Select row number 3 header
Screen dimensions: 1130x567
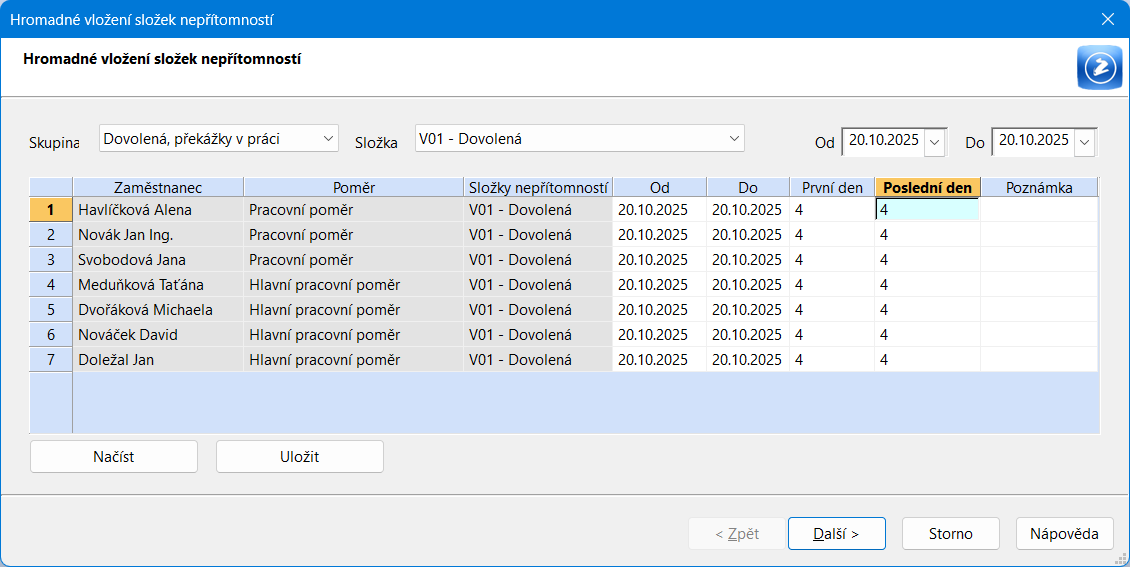[51, 260]
